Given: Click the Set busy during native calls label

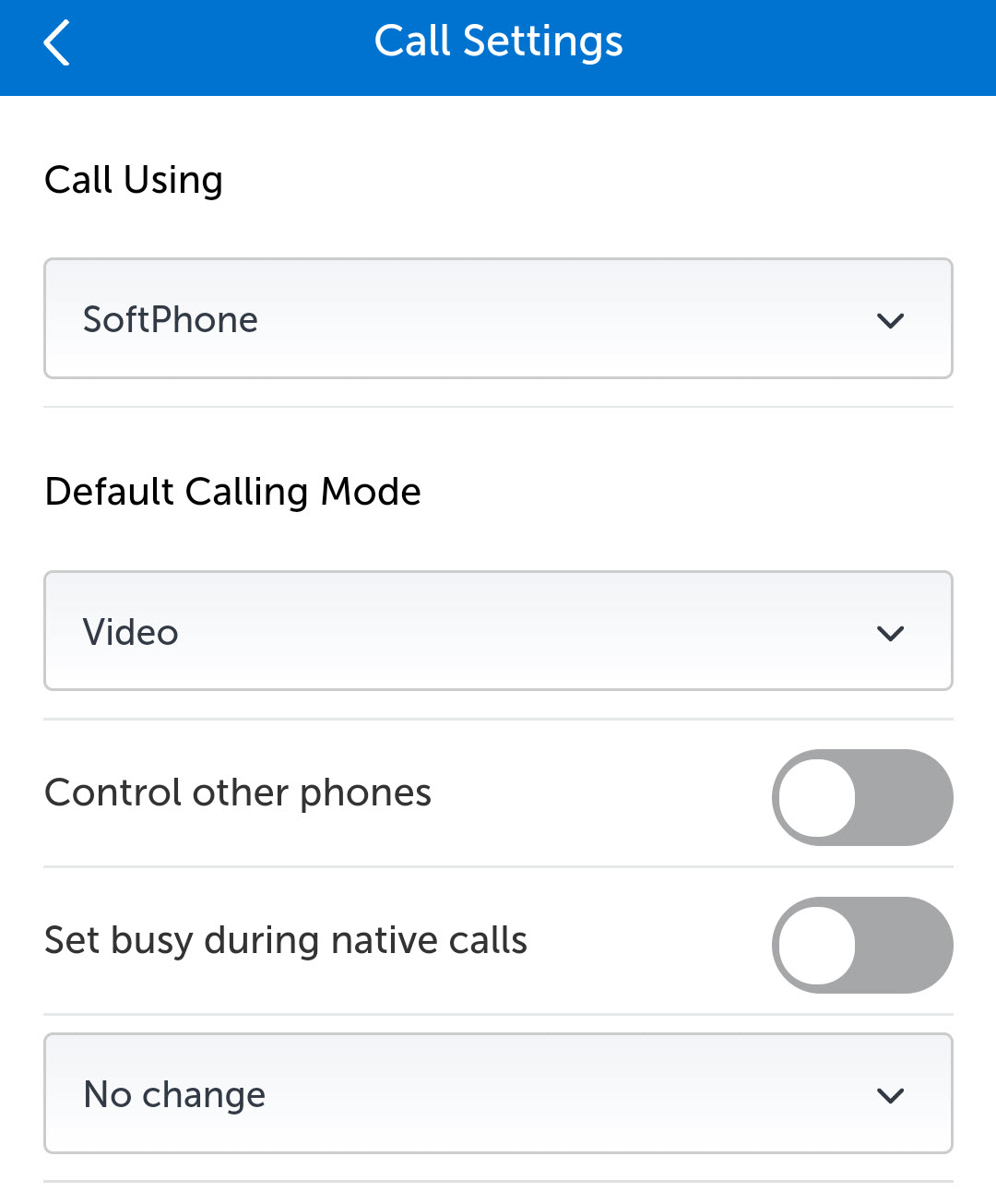Looking at the screenshot, I should (286, 941).
